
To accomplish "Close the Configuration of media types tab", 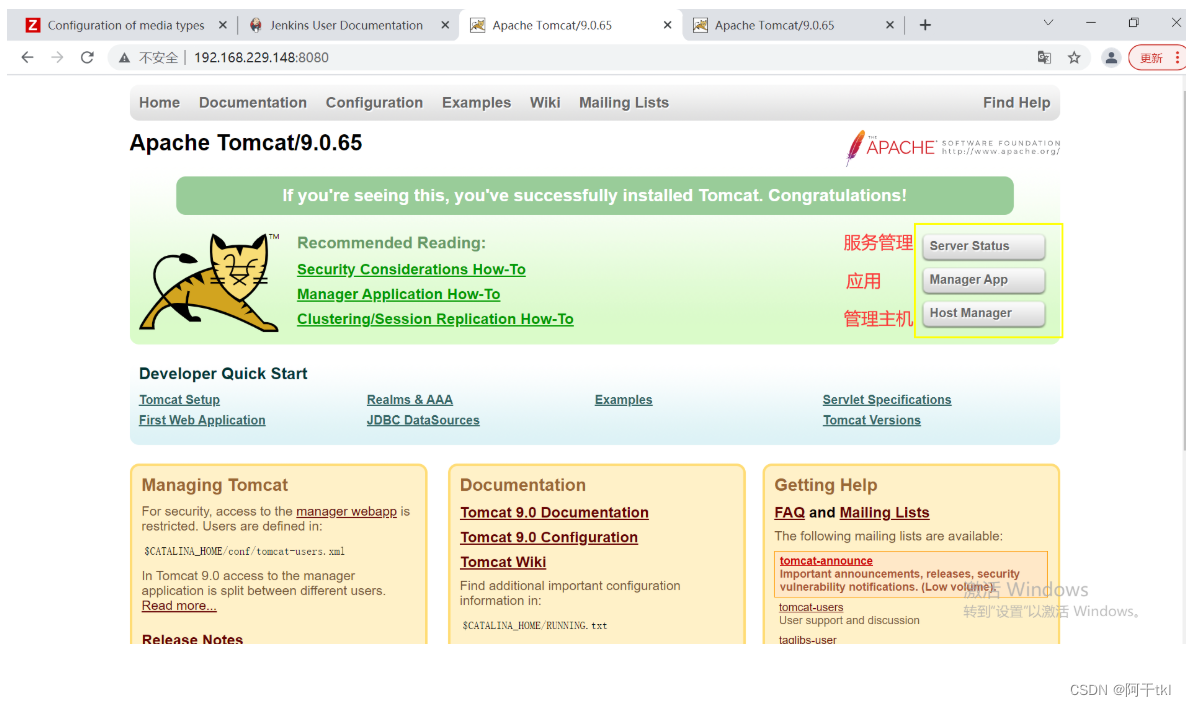I will (222, 25).
